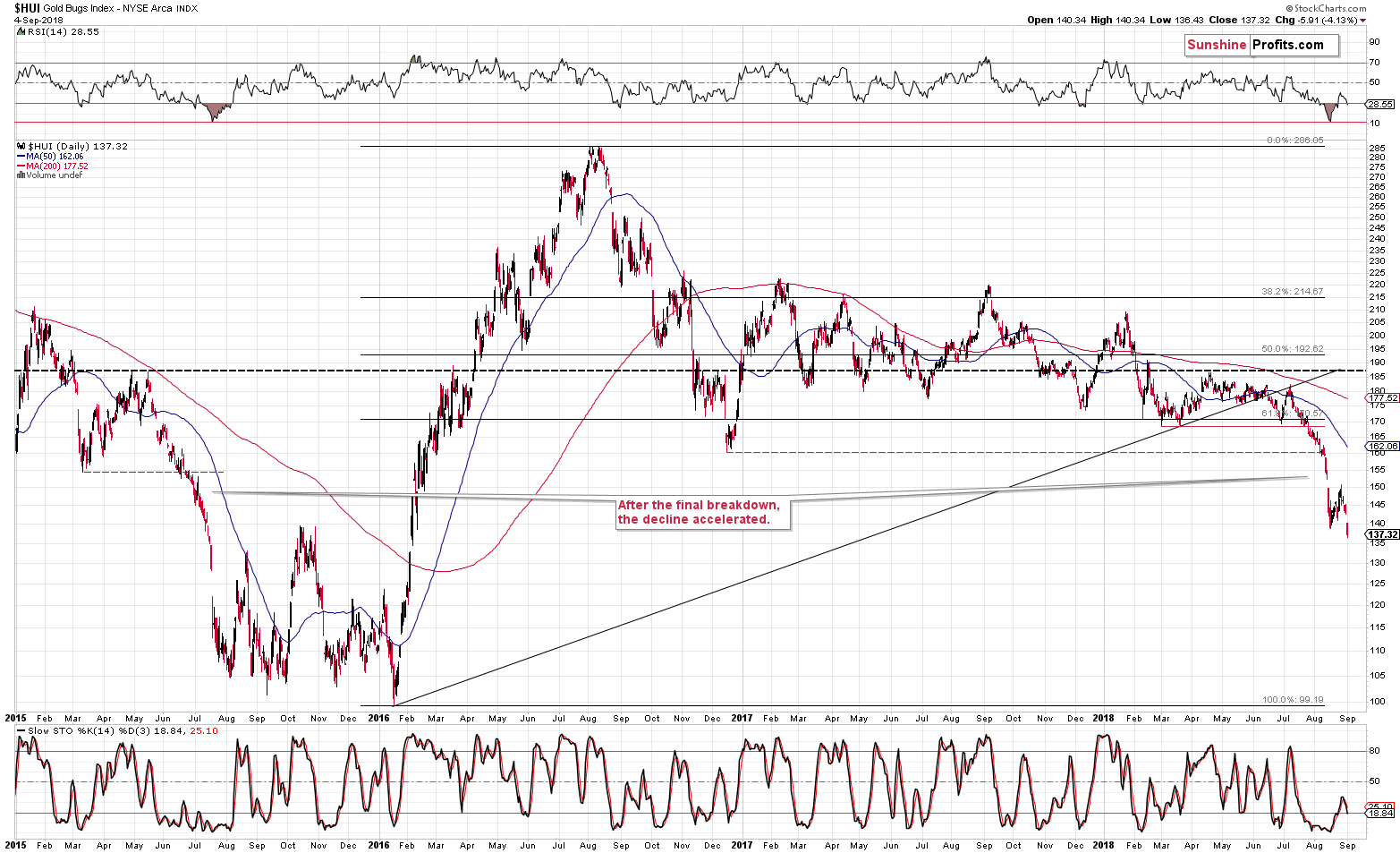Click the 162.06 blue MA tag on right axis

click(1383, 446)
